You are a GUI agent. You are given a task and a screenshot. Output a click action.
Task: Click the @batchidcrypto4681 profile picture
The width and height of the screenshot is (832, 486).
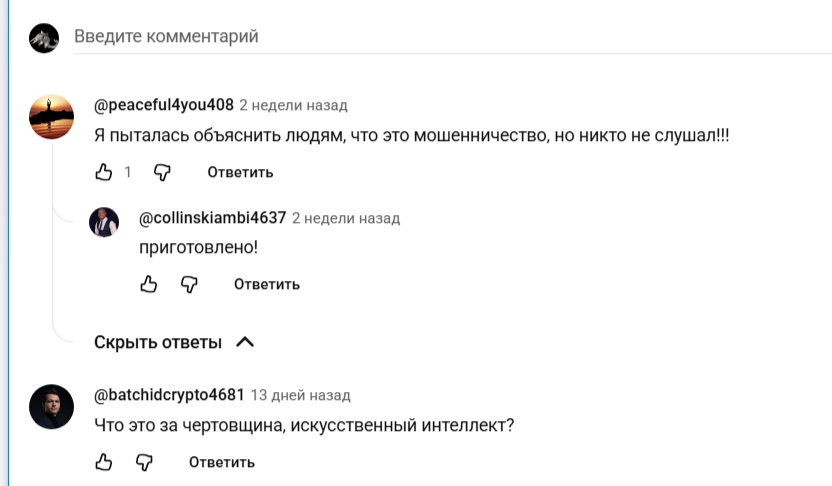pos(51,406)
